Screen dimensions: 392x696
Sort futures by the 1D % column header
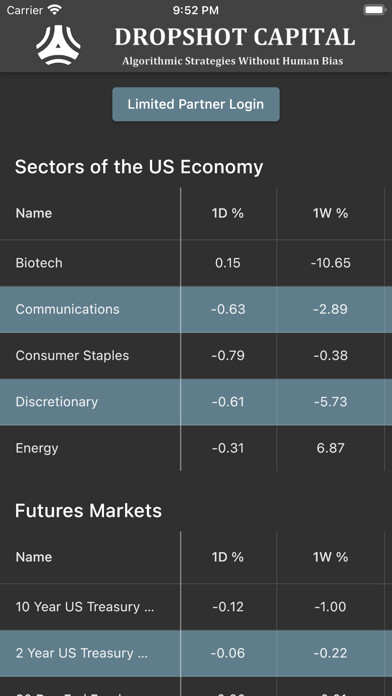pyautogui.click(x=228, y=557)
